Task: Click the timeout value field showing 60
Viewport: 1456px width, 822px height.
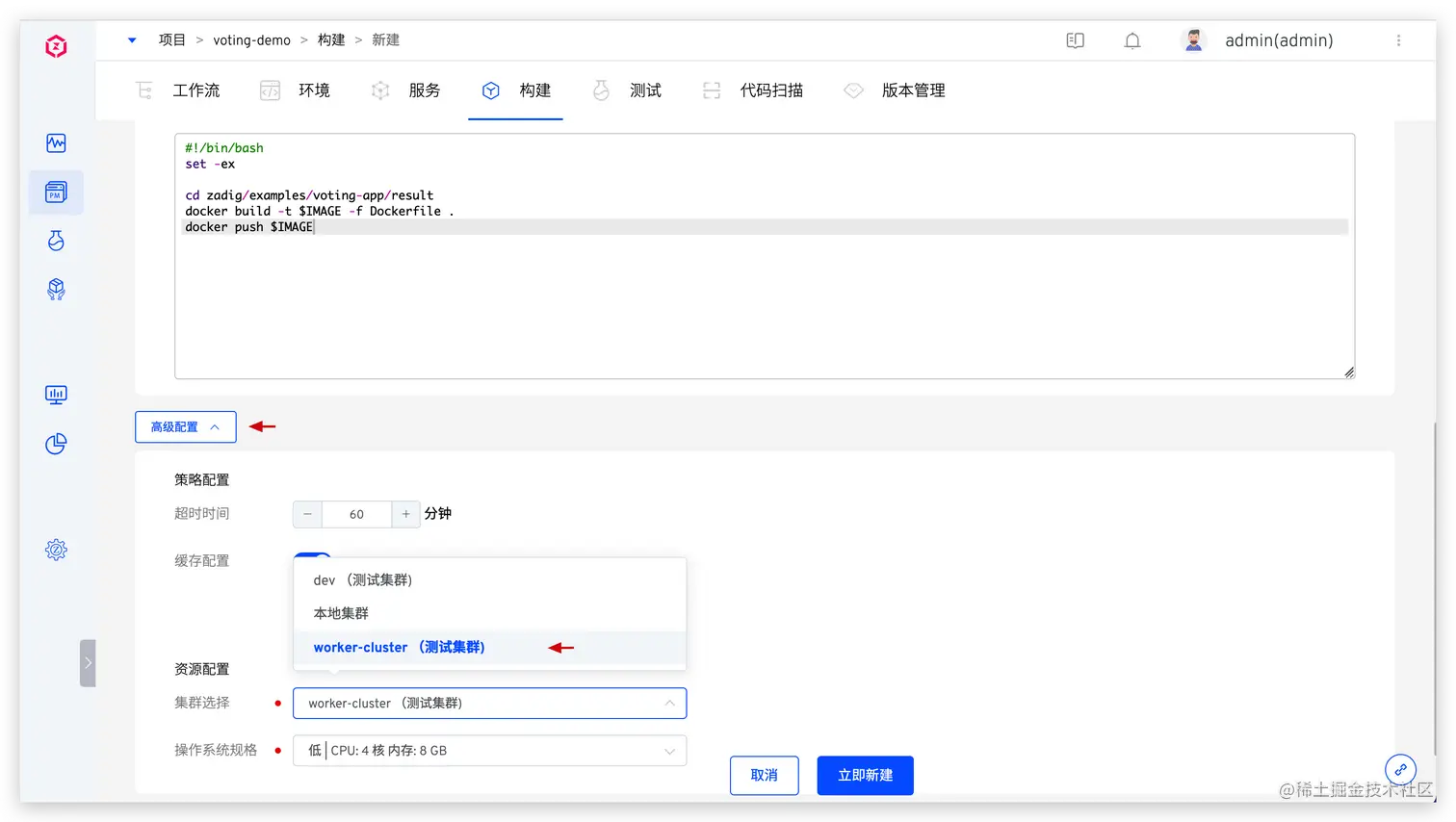Action: click(x=356, y=514)
